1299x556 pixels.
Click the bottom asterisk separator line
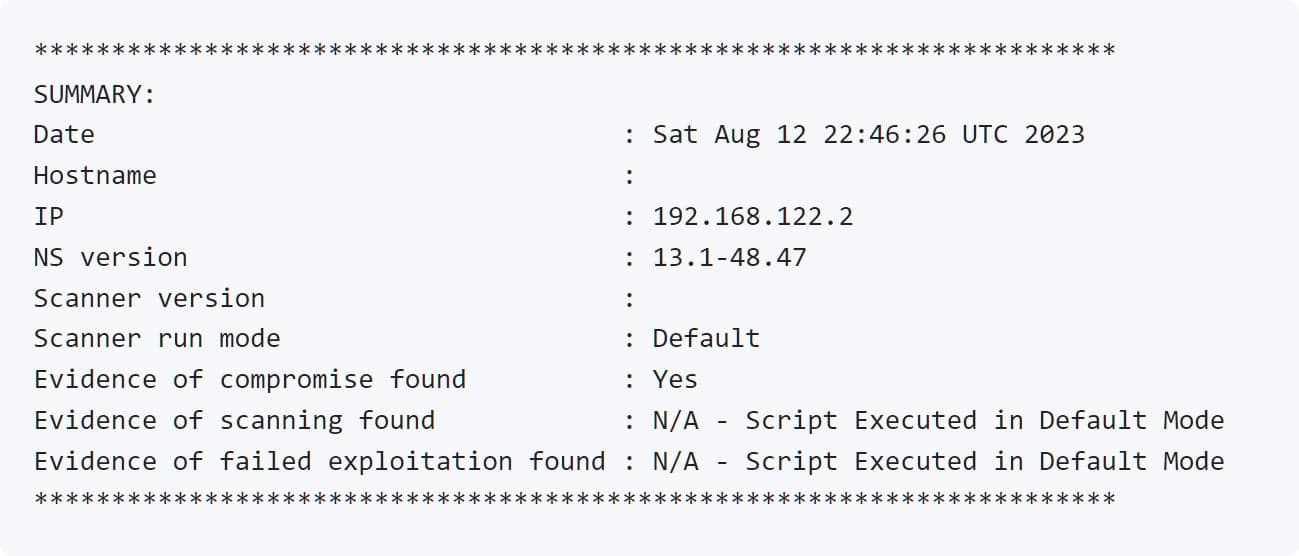point(574,497)
